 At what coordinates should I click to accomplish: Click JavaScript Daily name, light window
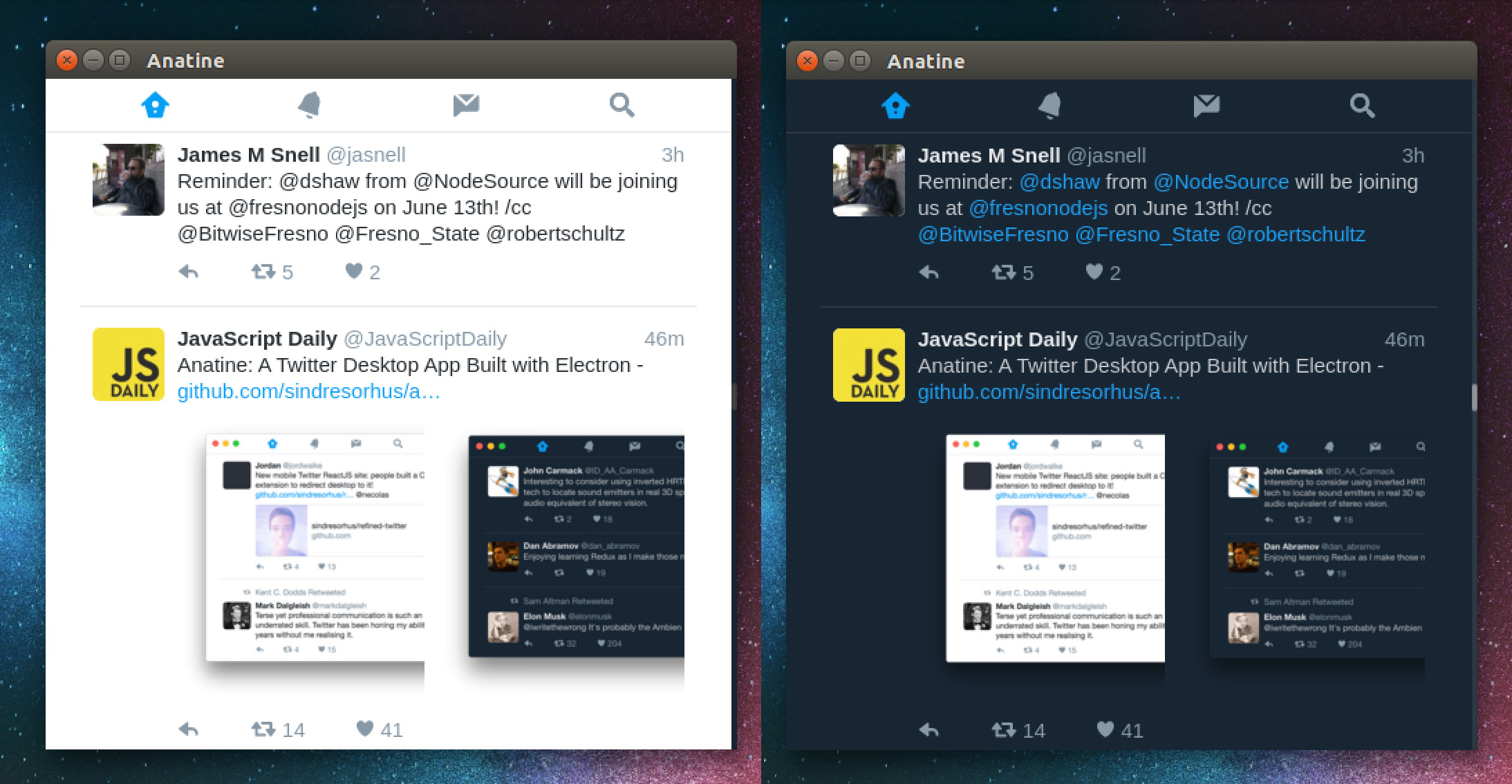pos(257,339)
